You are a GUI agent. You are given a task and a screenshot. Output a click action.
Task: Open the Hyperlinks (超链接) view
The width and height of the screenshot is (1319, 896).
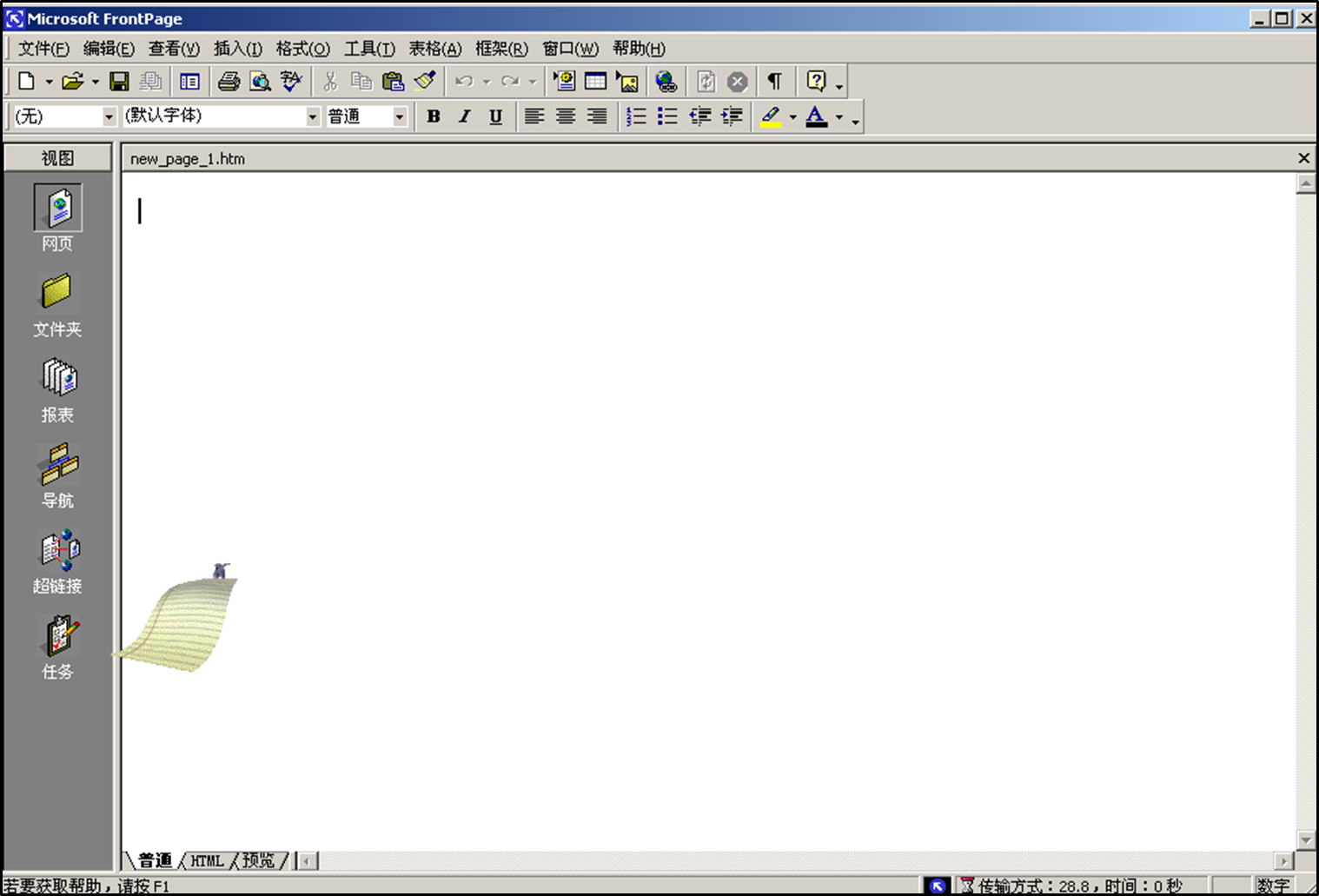(56, 558)
